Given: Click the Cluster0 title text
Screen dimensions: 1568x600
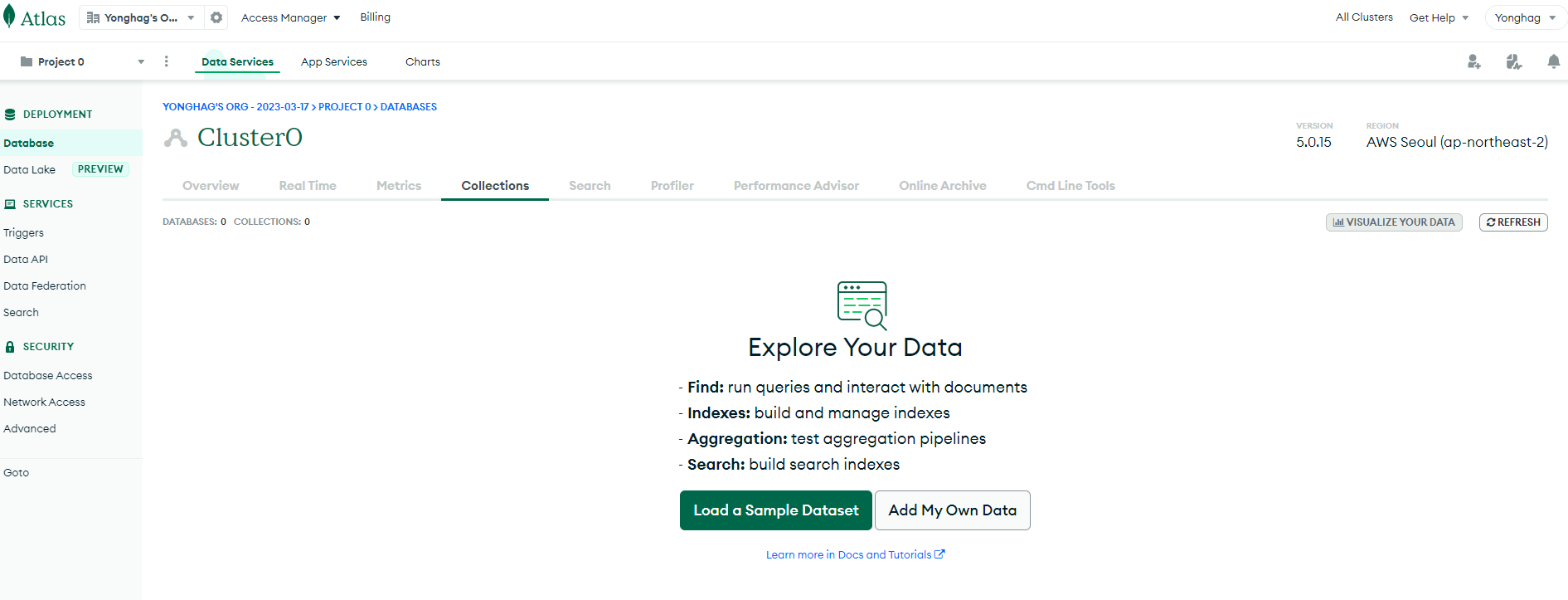Looking at the screenshot, I should (250, 138).
